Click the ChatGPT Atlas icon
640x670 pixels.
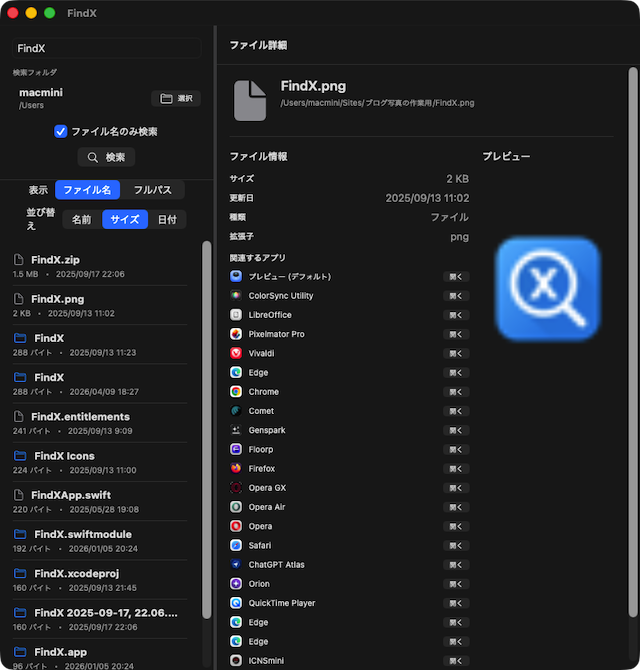236,564
